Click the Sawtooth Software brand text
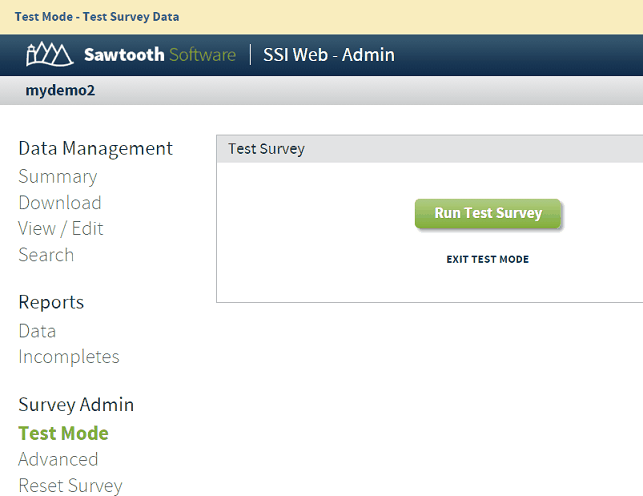 tap(160, 55)
